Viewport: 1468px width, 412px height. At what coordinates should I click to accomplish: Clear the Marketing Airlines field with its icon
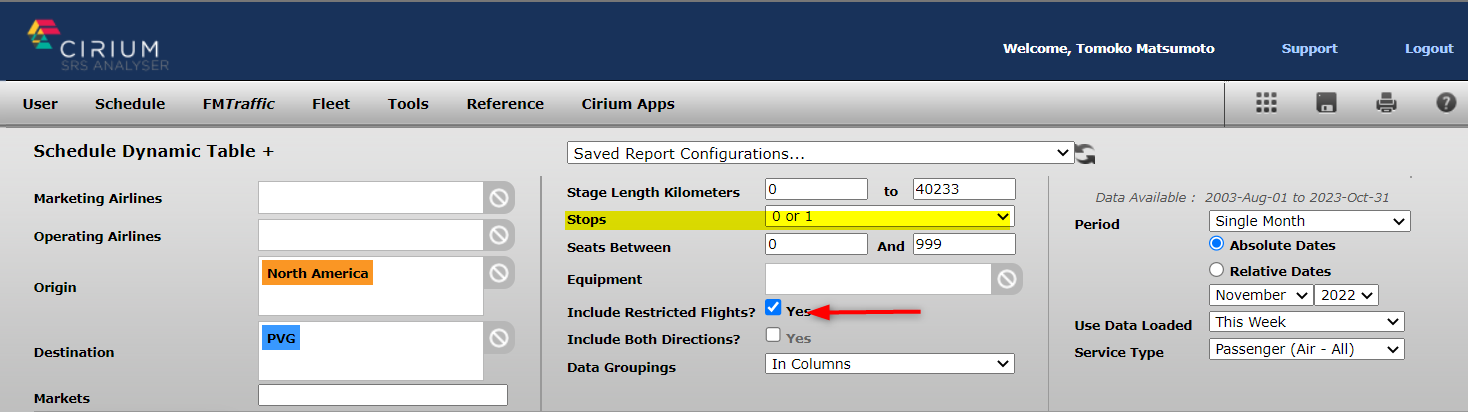pos(499,198)
